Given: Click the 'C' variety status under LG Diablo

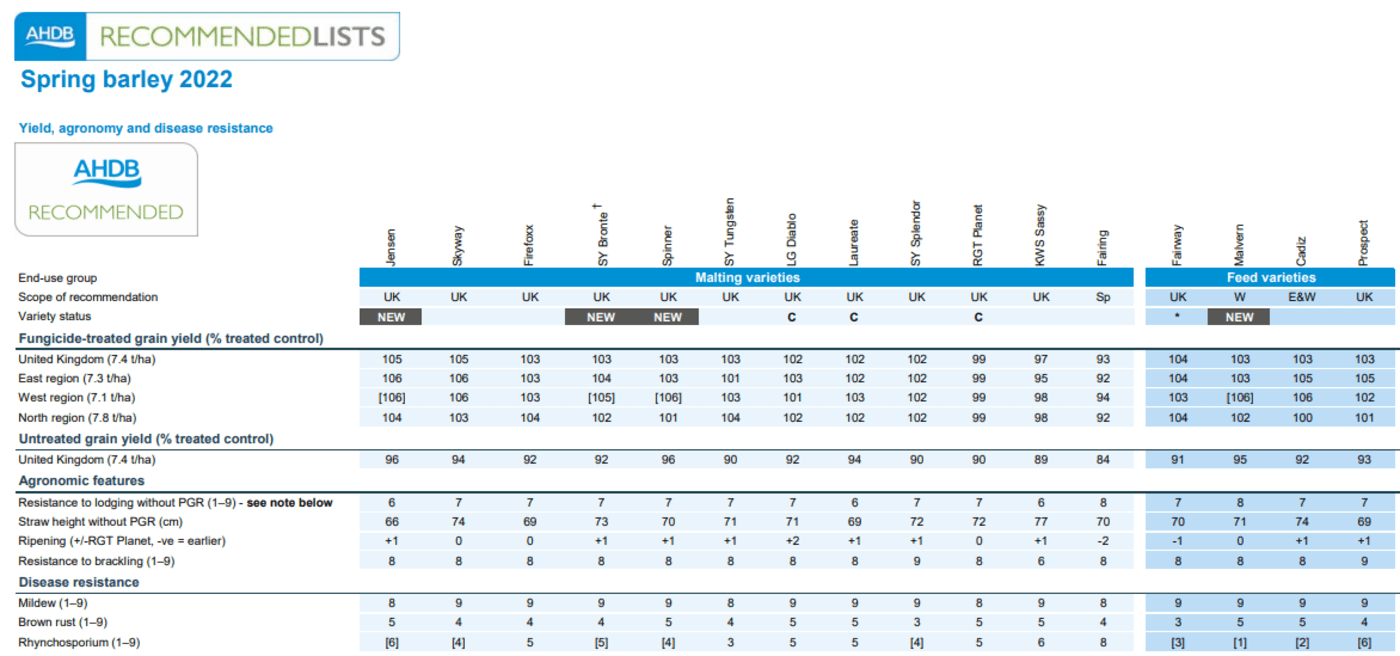Looking at the screenshot, I should click(x=792, y=317).
